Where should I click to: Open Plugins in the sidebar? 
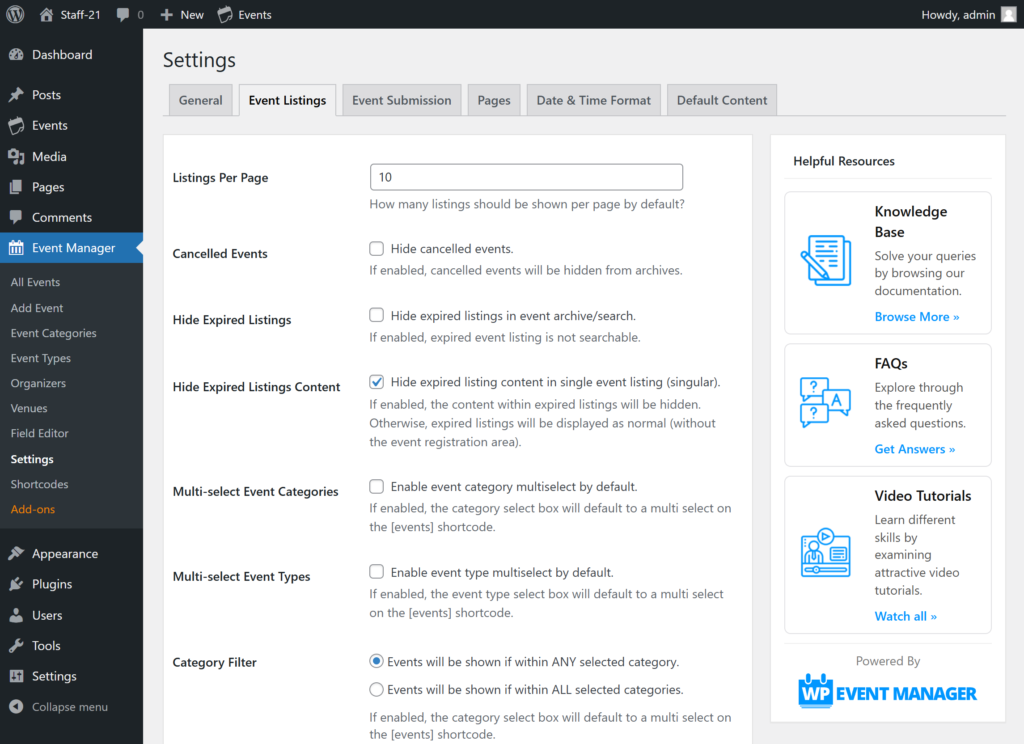[x=51, y=584]
